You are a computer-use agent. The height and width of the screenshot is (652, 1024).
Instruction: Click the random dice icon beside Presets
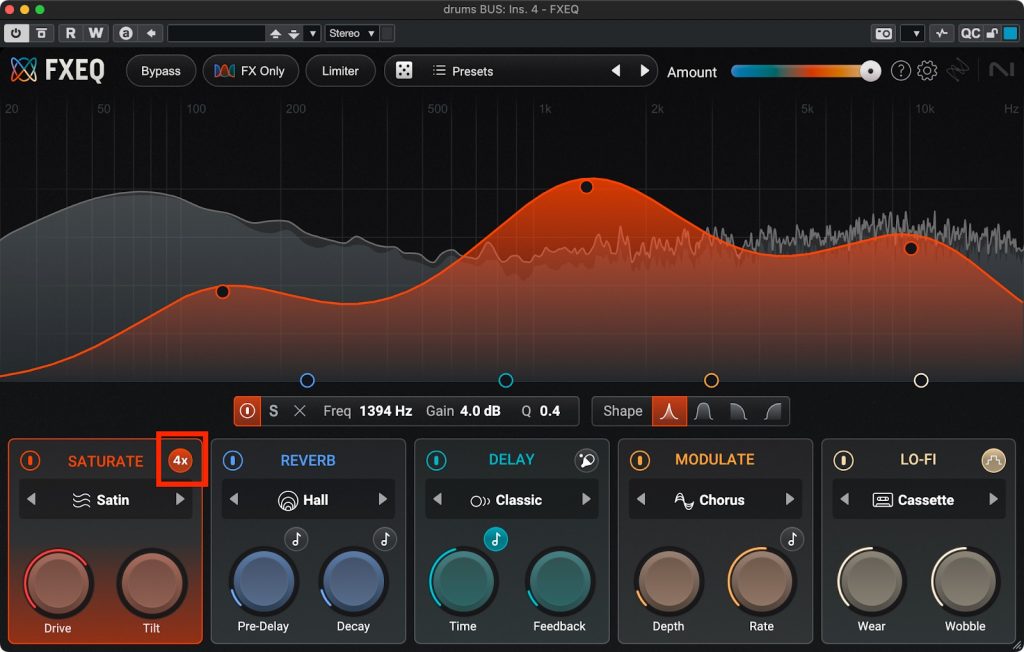[404, 71]
